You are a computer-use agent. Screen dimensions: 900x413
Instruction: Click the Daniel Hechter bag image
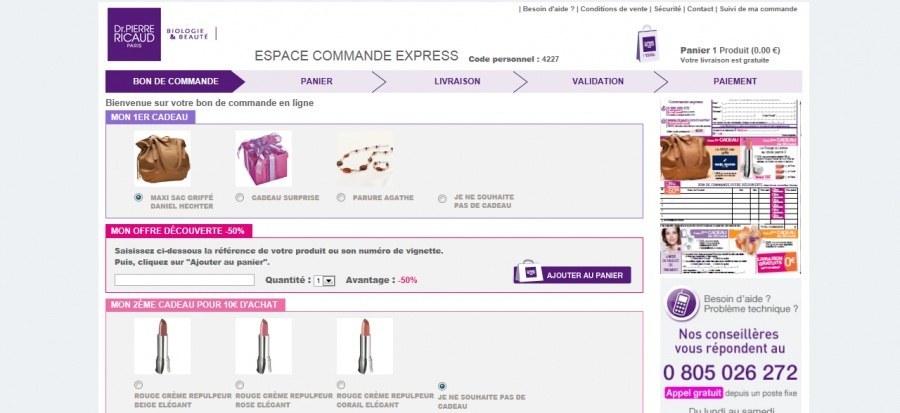(x=161, y=158)
